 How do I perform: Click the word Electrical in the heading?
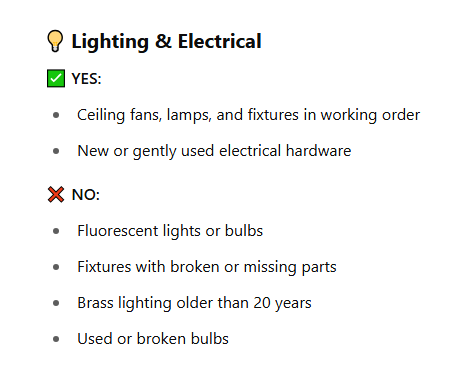[219, 41]
